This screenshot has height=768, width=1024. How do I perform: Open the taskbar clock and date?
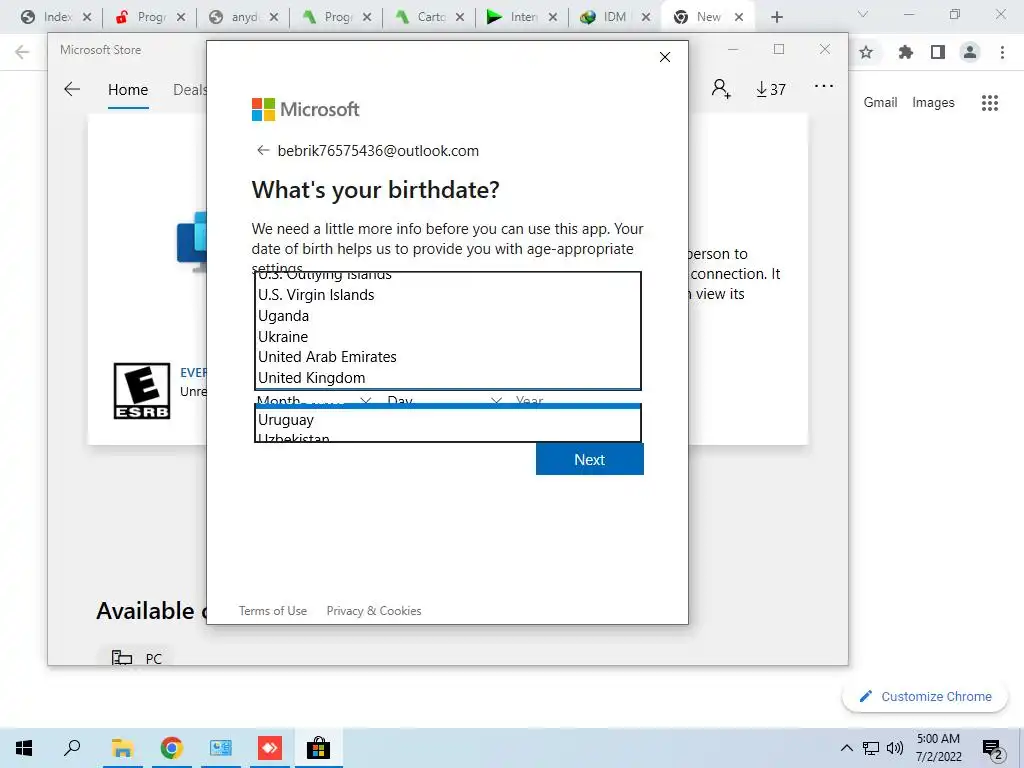click(938, 748)
